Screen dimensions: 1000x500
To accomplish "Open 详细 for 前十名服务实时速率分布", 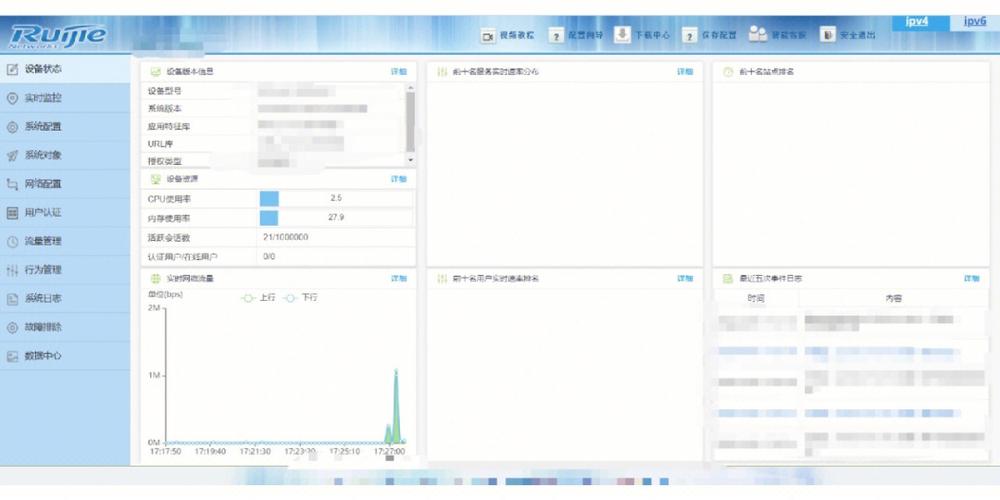I will pyautogui.click(x=685, y=72).
